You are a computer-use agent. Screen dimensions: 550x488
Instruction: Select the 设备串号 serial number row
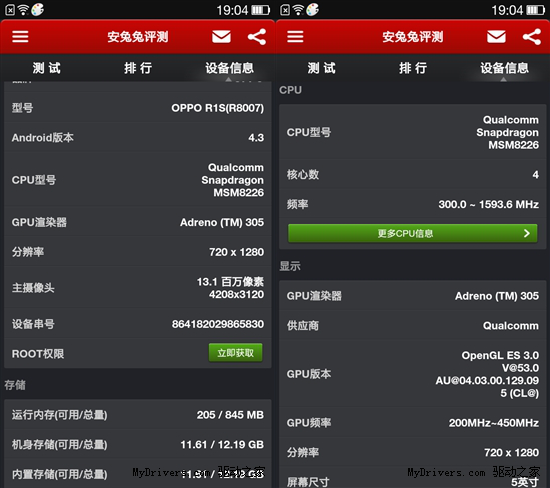pos(138,324)
